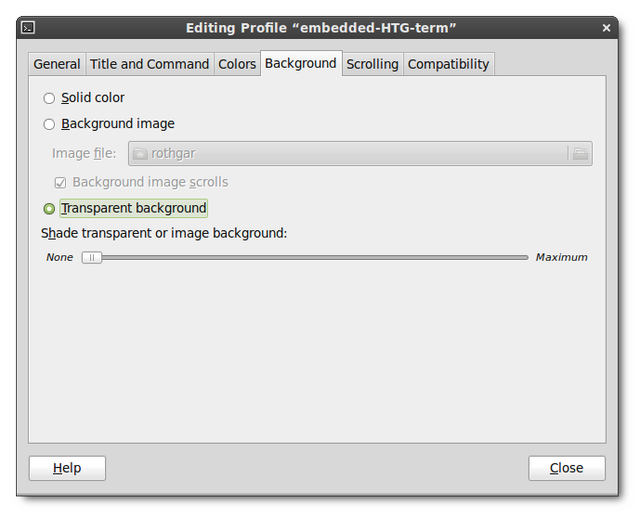Select the Background tab

tap(300, 63)
